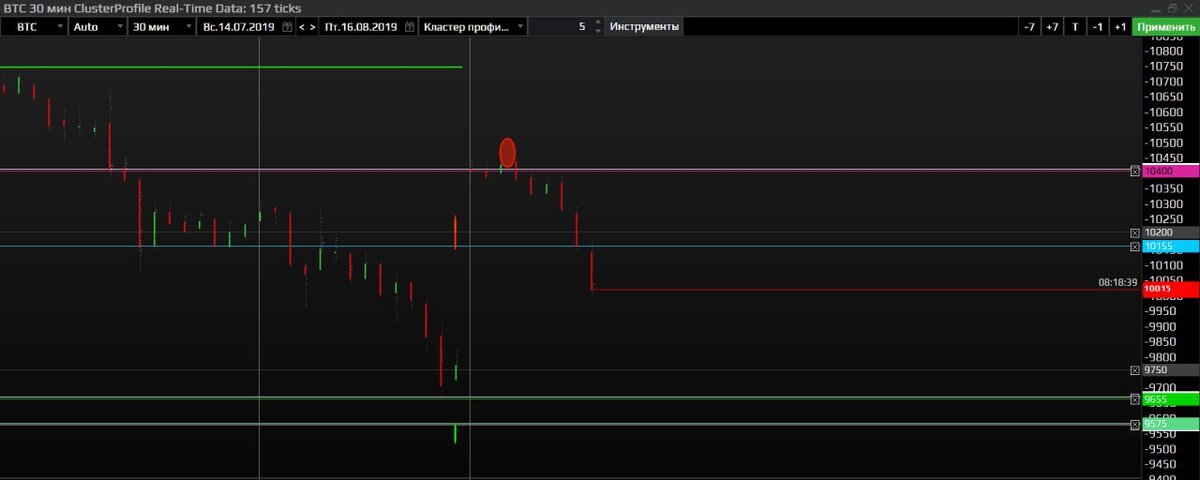
Task: Decrease the value 5 with the down stepper
Action: [598, 31]
